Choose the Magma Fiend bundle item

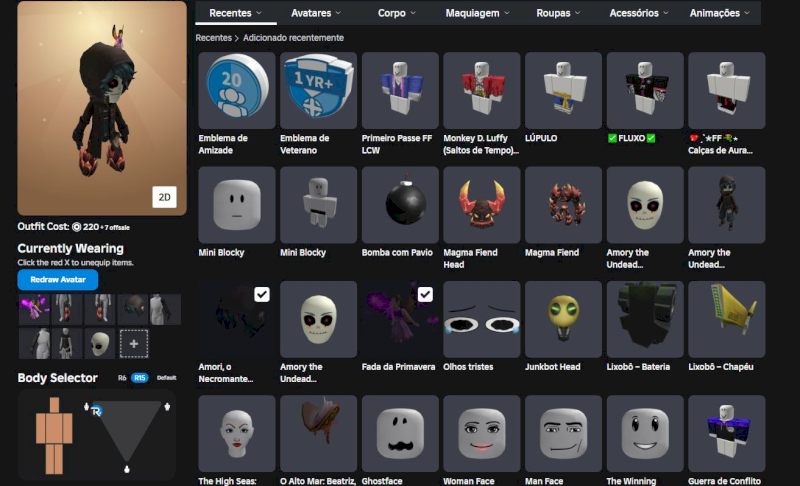click(563, 204)
